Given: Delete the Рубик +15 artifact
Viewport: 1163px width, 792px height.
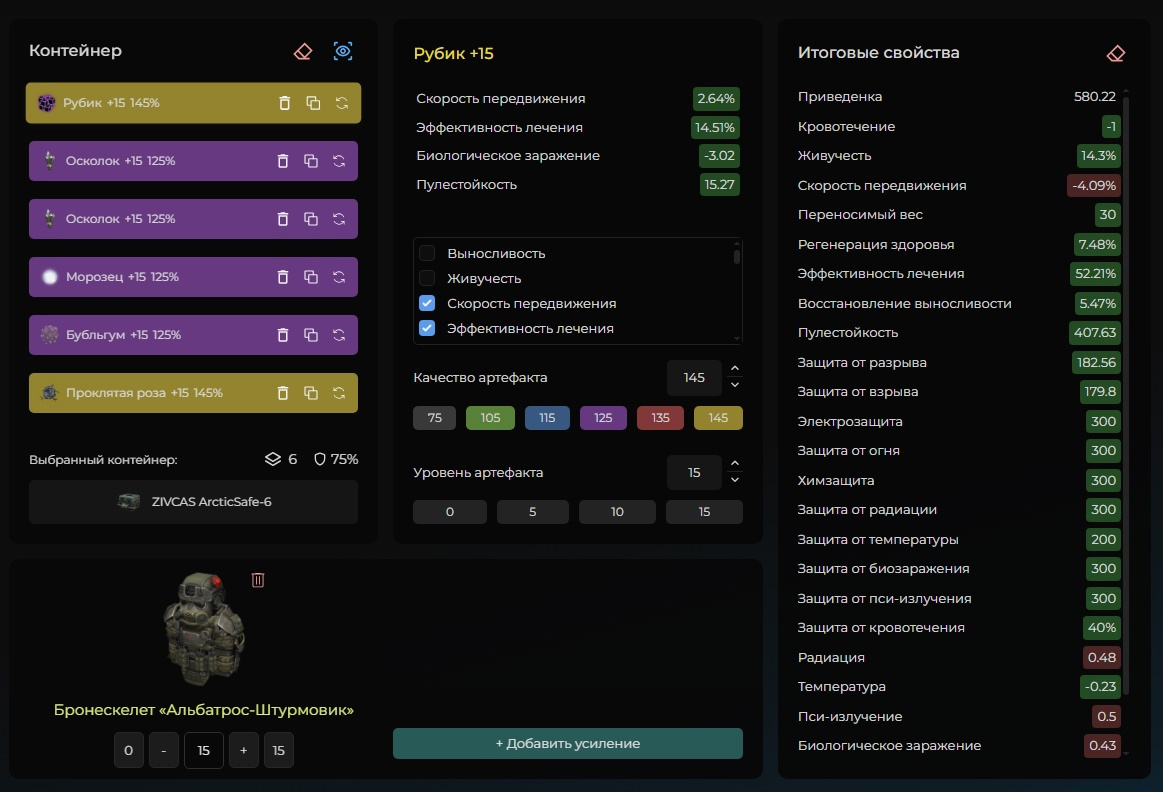Looking at the screenshot, I should point(284,103).
